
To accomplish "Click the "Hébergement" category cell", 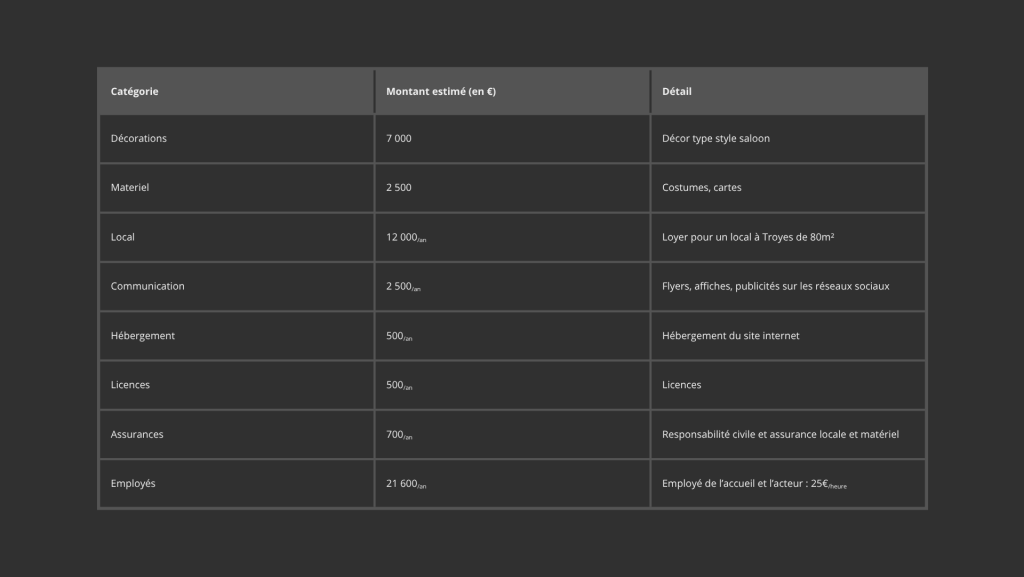I will click(x=143, y=335).
